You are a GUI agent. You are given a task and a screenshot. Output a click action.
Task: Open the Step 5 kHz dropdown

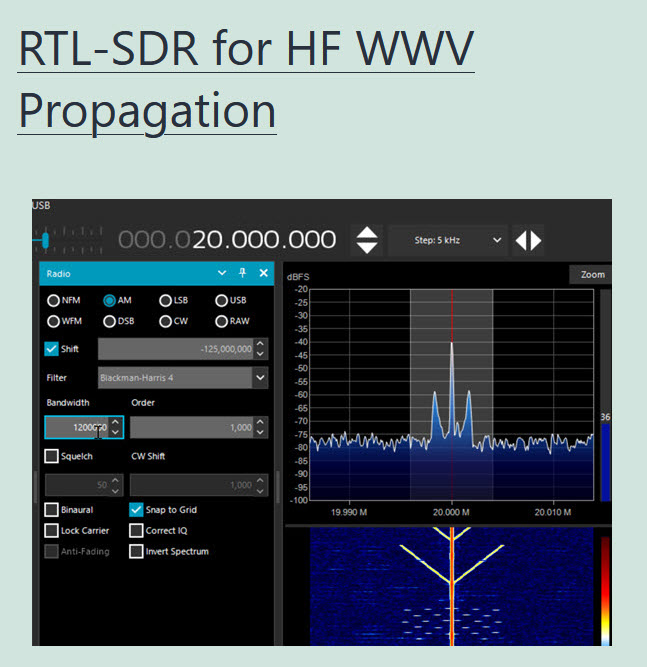446,240
